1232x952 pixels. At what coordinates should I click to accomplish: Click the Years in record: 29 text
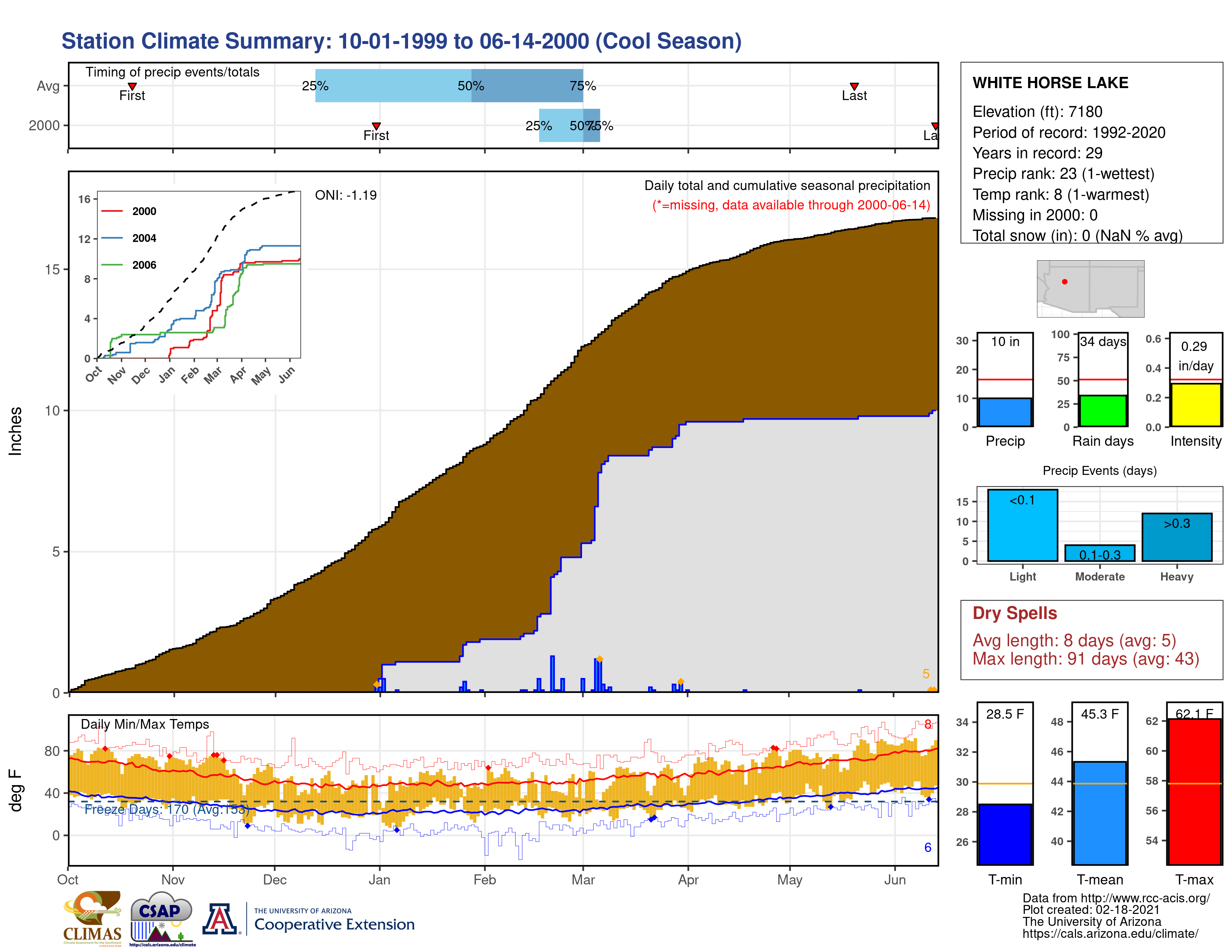(1037, 153)
